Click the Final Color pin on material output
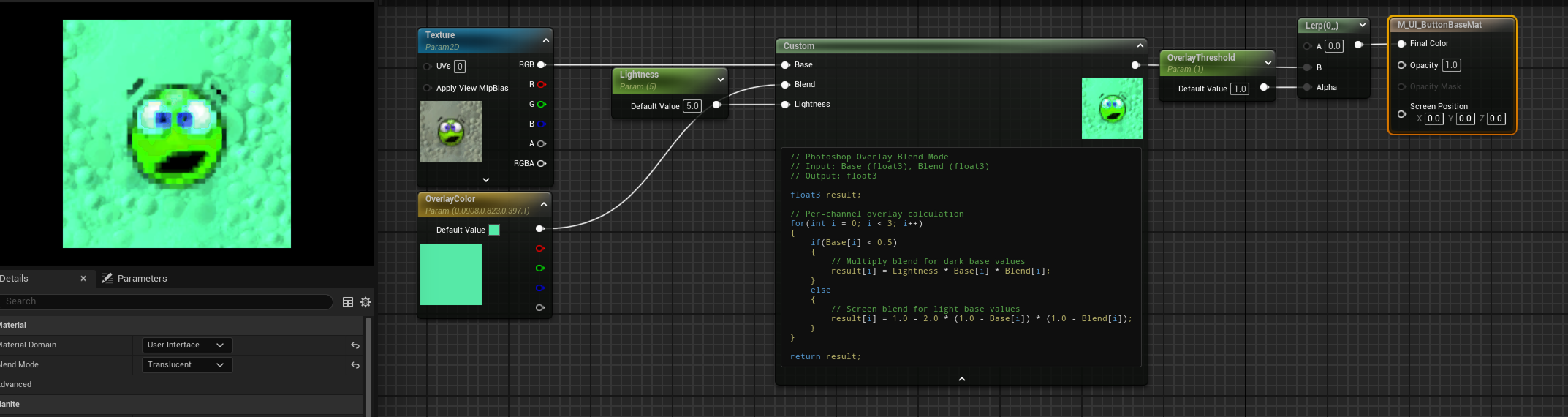Viewport: 1568px width, 417px height. tap(1402, 44)
